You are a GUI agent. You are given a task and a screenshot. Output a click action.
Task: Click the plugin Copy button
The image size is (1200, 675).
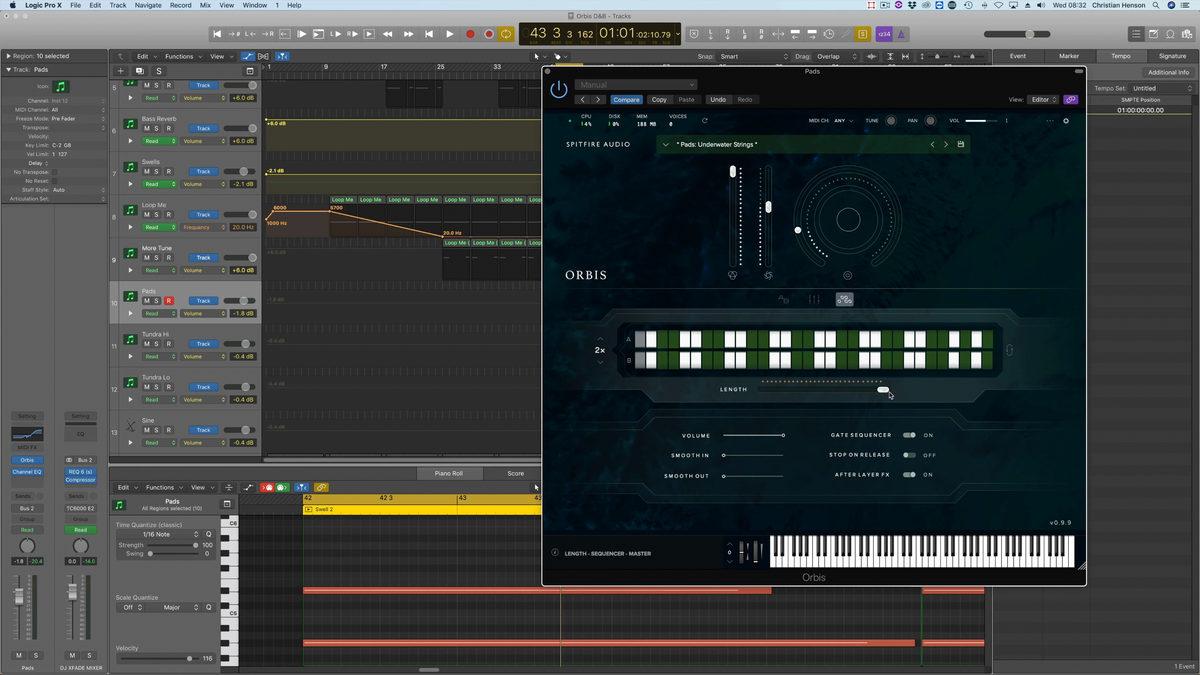[x=659, y=100]
